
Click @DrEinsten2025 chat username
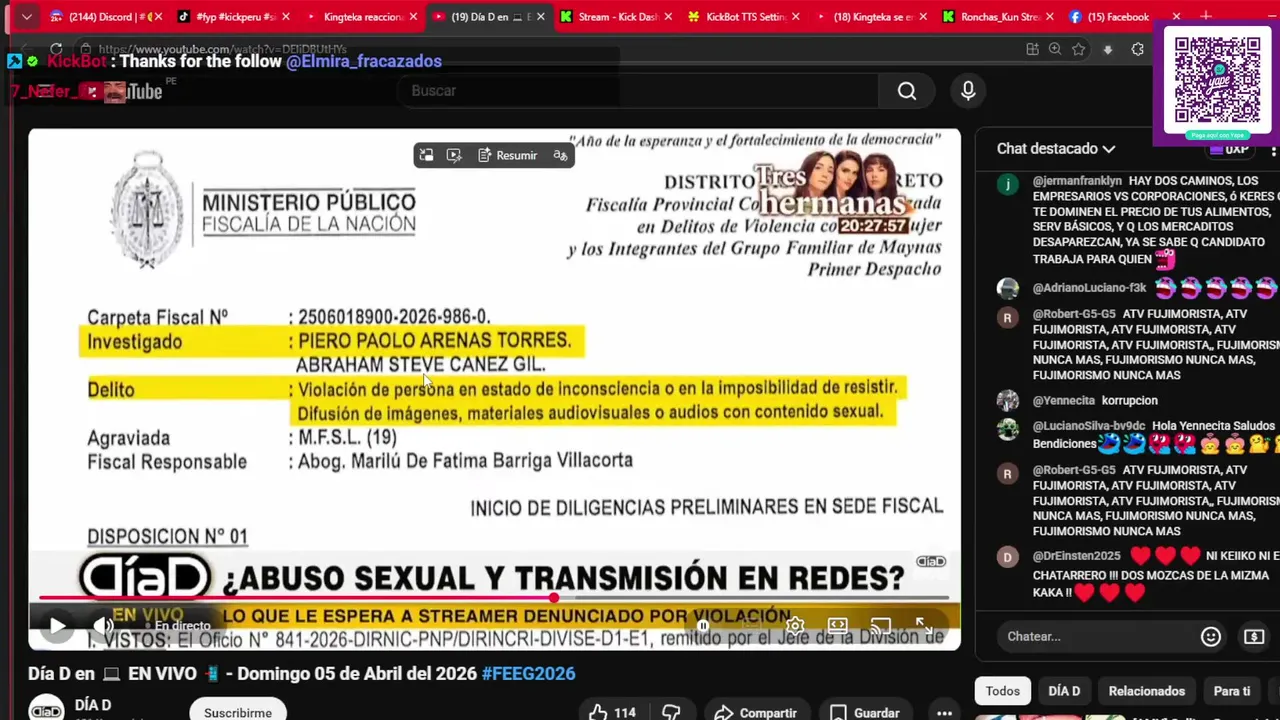click(1076, 556)
